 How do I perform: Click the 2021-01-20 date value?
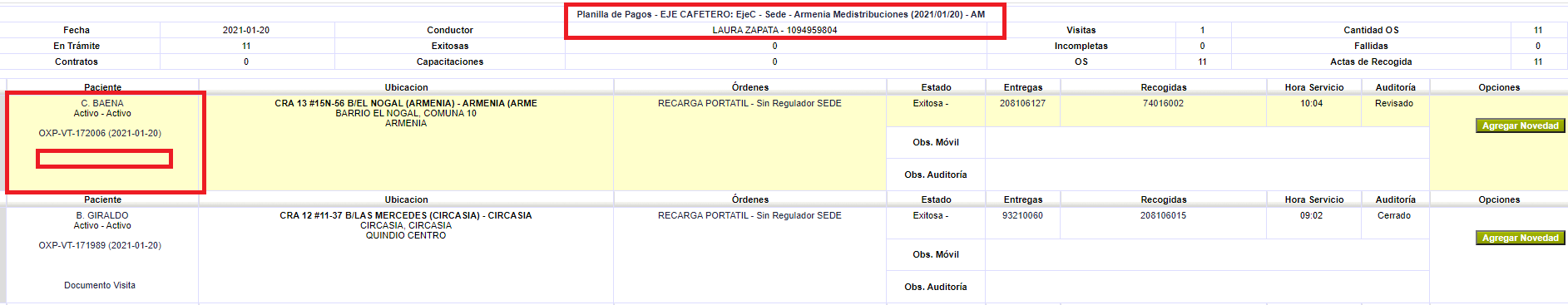246,30
